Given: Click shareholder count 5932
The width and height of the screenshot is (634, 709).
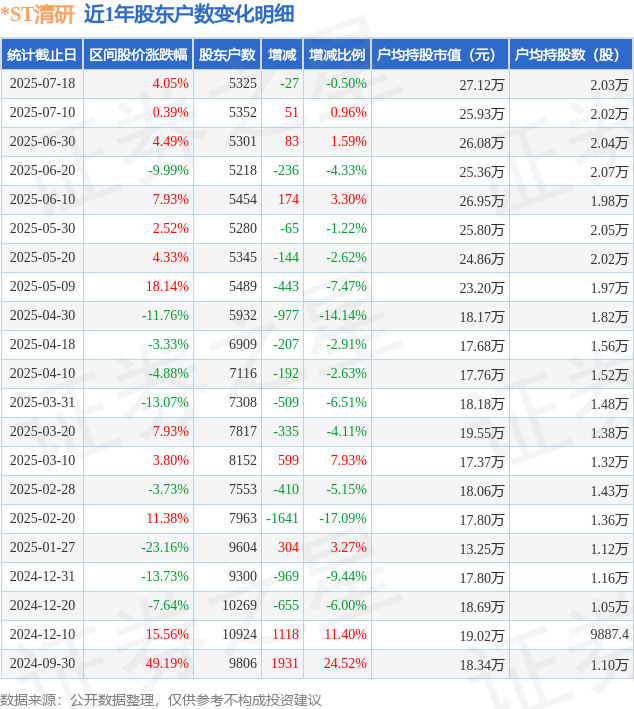Looking at the screenshot, I should click(243, 315).
